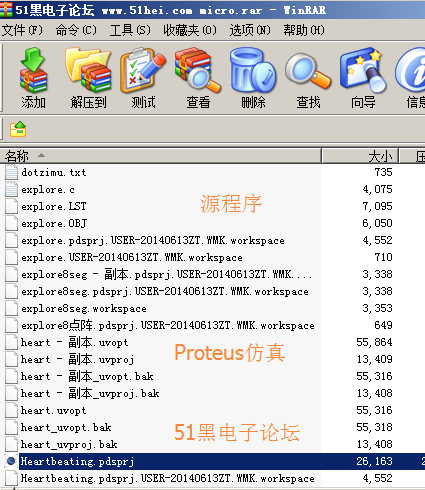Sort files by 大小 column header

coord(360,156)
